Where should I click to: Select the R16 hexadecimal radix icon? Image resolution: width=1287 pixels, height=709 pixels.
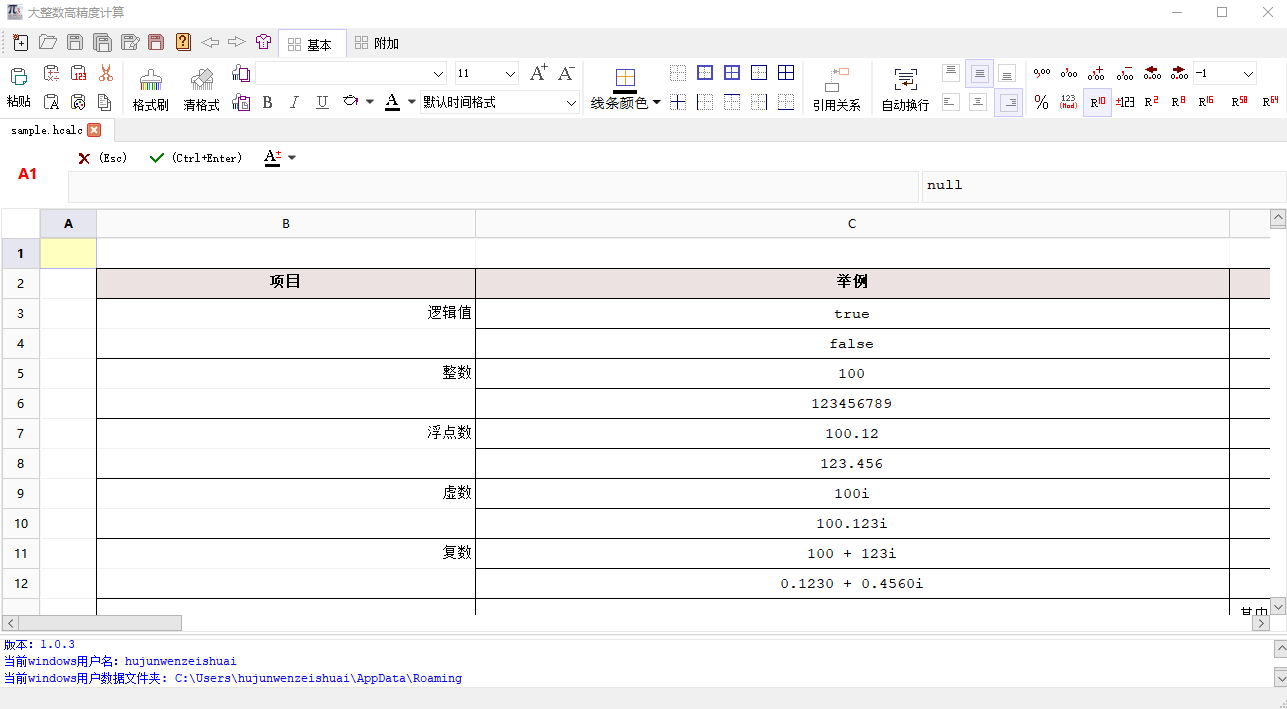pyautogui.click(x=1207, y=102)
